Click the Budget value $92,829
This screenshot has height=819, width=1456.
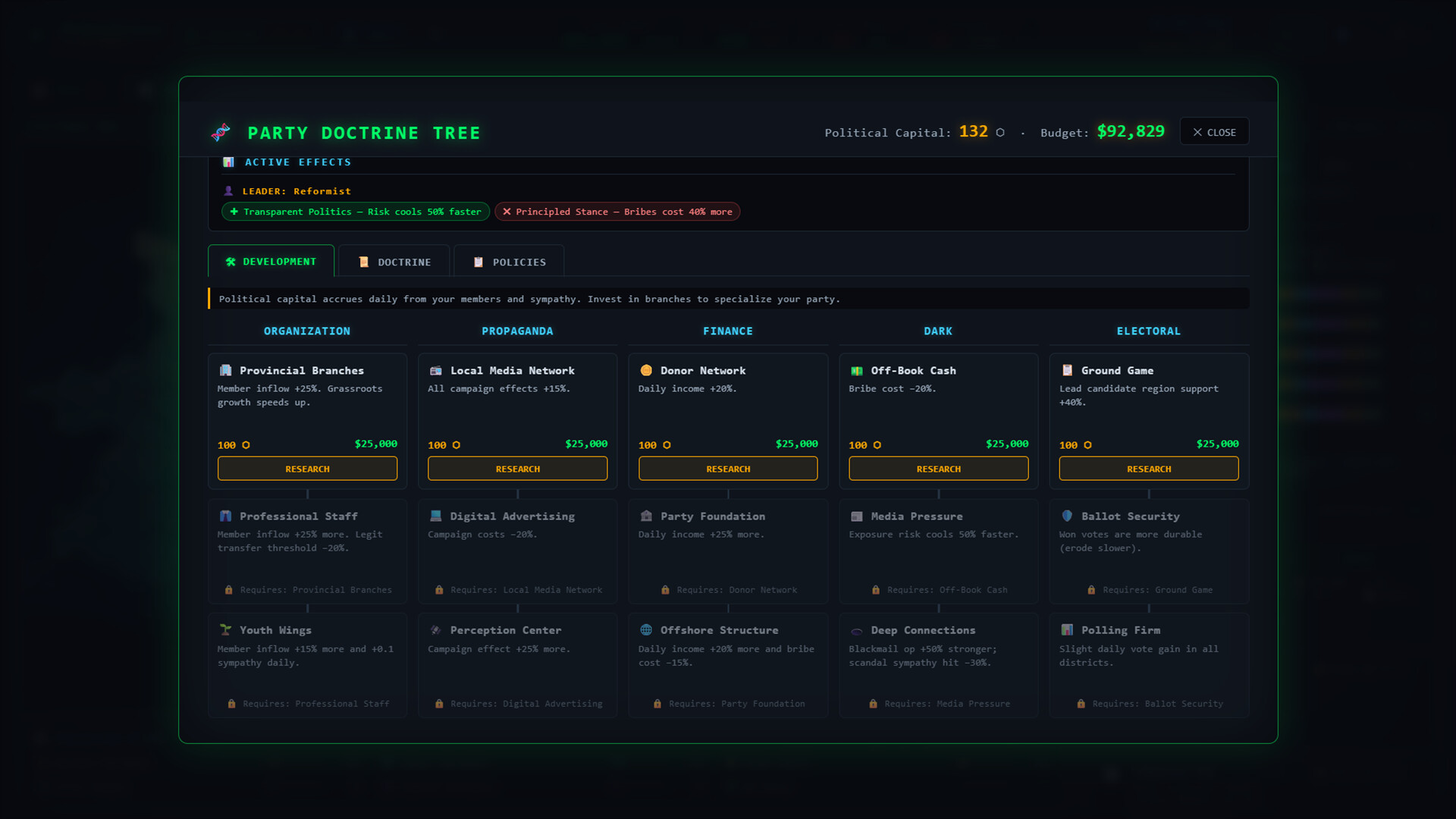coord(1131,132)
